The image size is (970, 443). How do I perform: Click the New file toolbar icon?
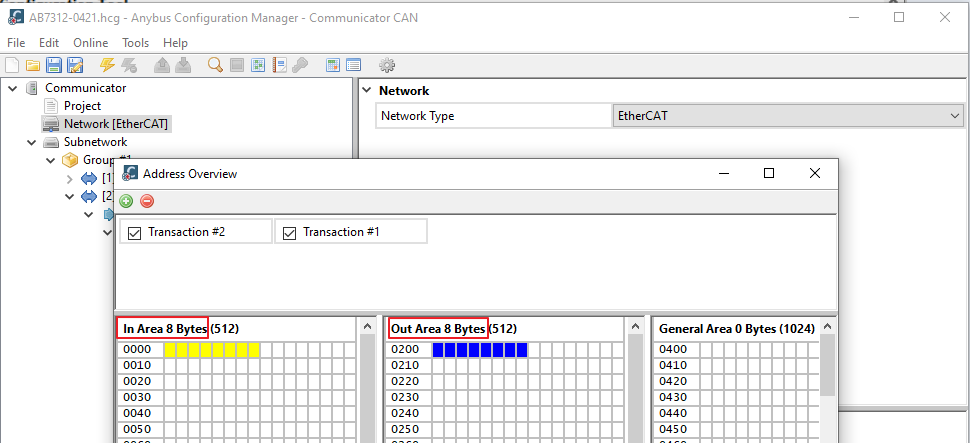(12, 65)
